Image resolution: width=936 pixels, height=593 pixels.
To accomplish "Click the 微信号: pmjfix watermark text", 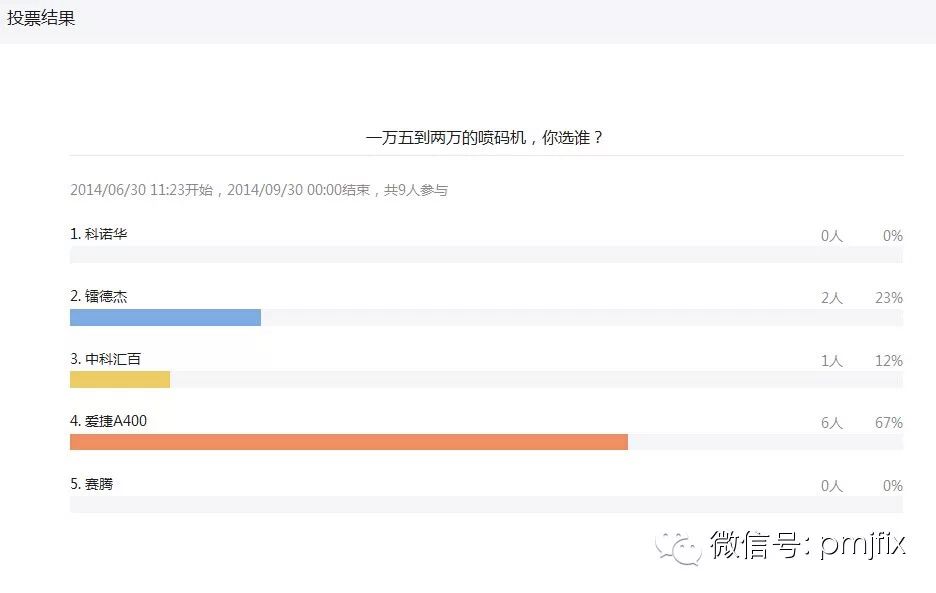I will tap(808, 545).
